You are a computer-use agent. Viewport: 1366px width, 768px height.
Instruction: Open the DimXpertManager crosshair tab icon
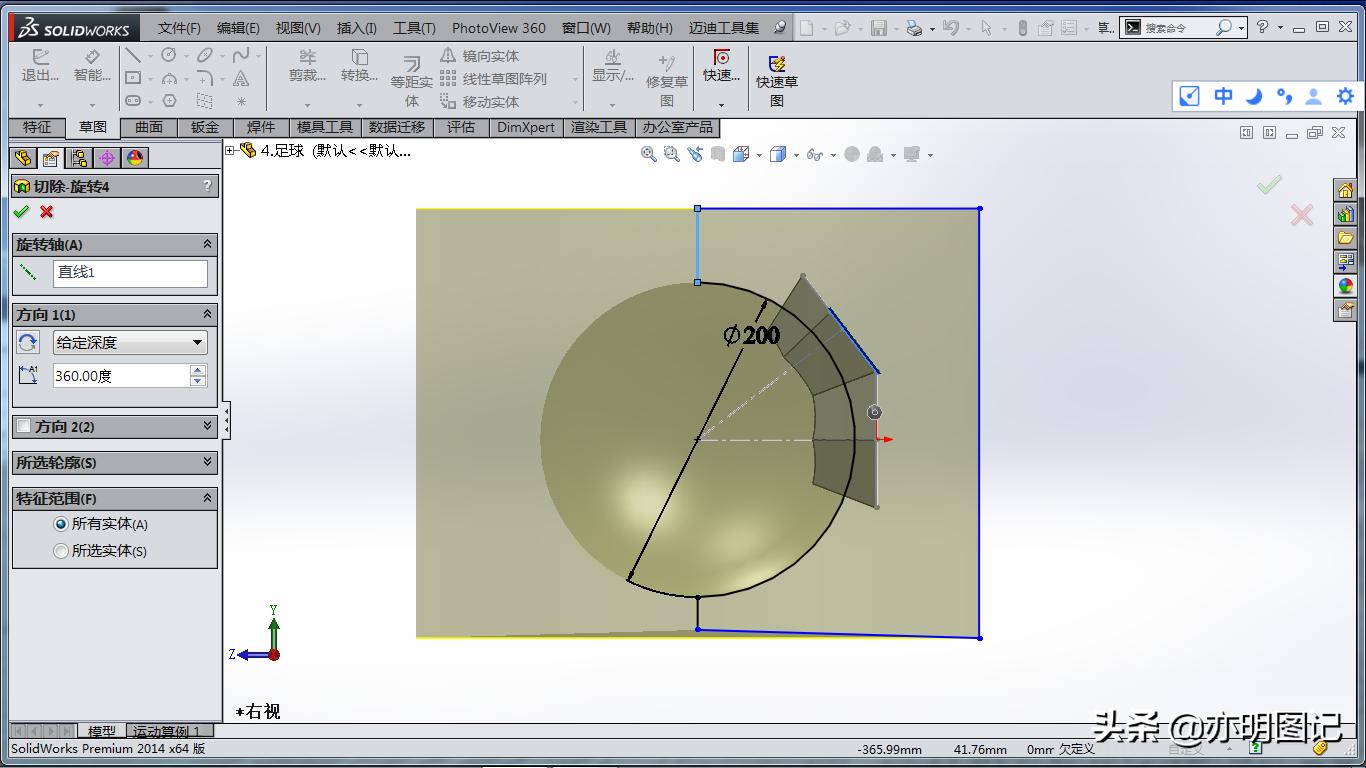[x=107, y=158]
